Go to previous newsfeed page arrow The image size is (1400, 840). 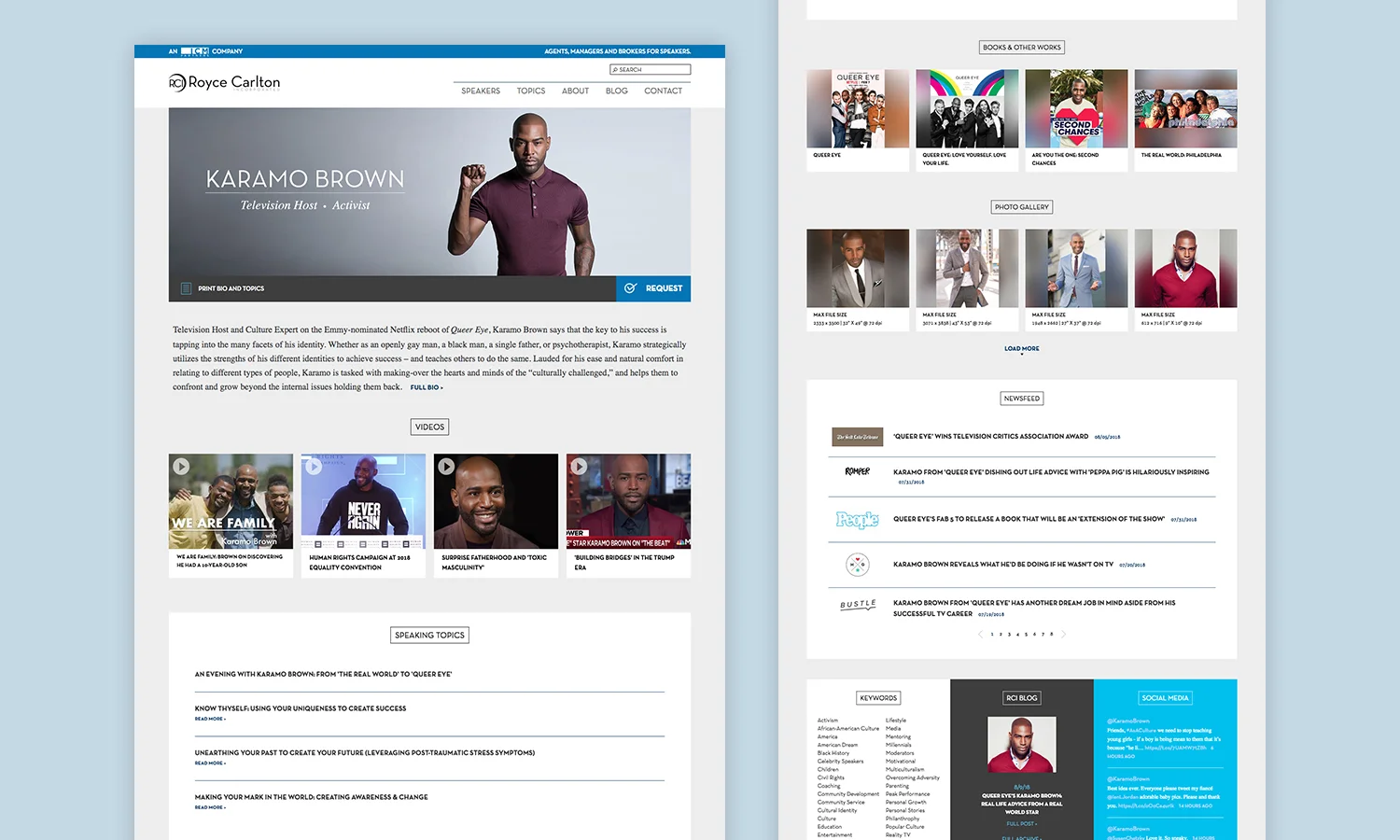pos(980,635)
